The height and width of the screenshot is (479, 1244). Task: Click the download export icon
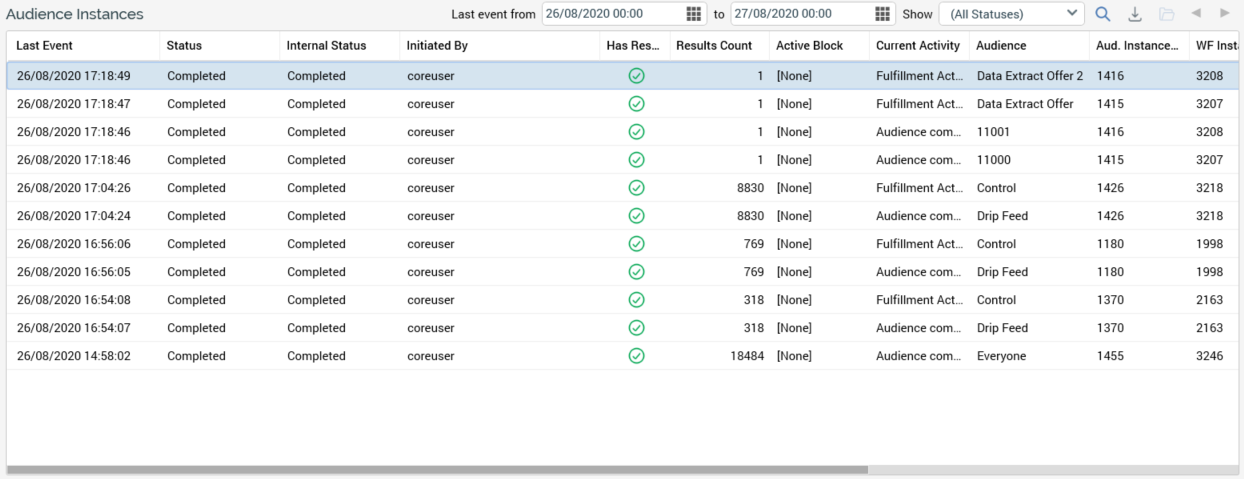1134,14
